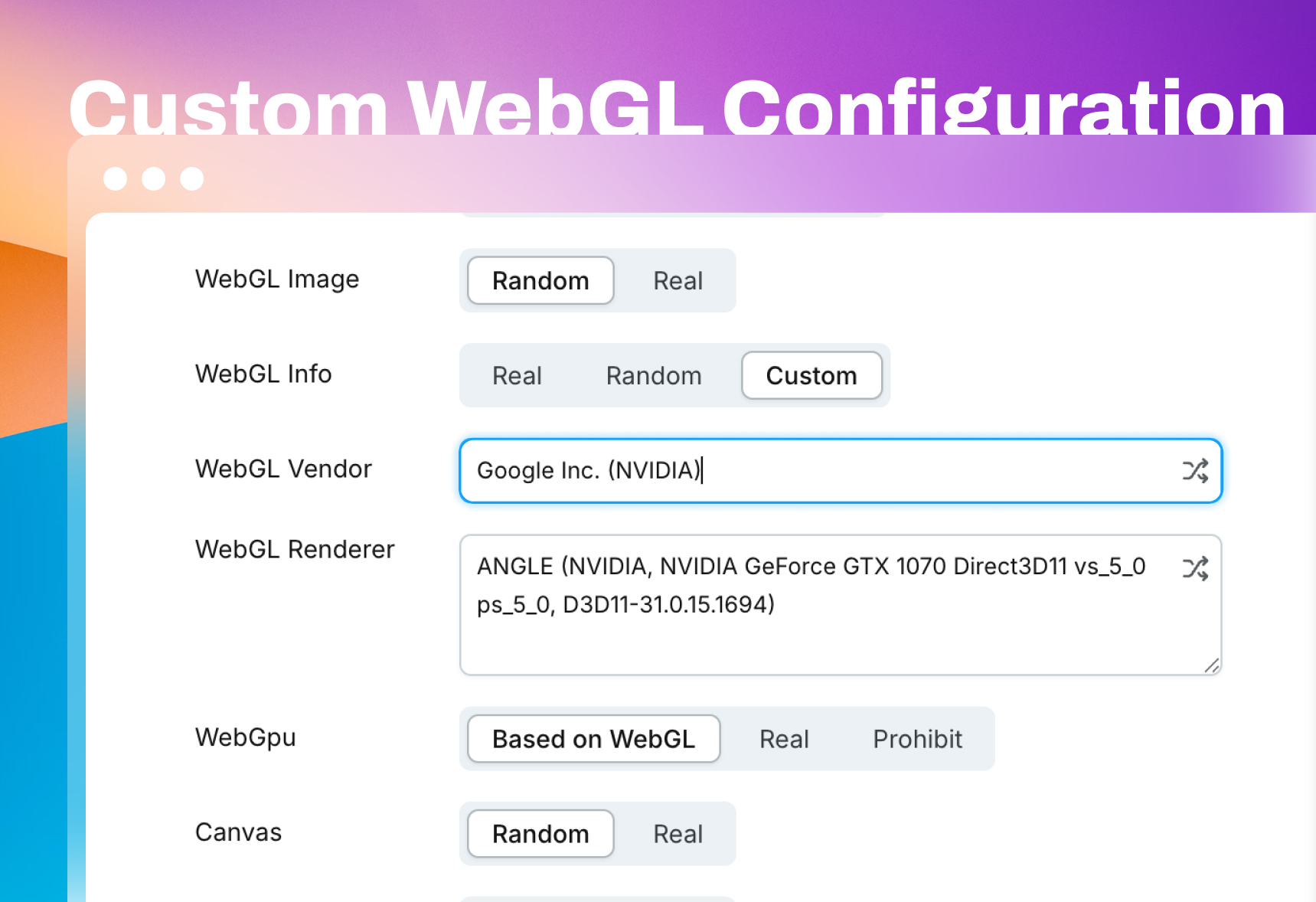The height and width of the screenshot is (902, 1316).
Task: Set WebGpu option to Real
Action: [784, 739]
